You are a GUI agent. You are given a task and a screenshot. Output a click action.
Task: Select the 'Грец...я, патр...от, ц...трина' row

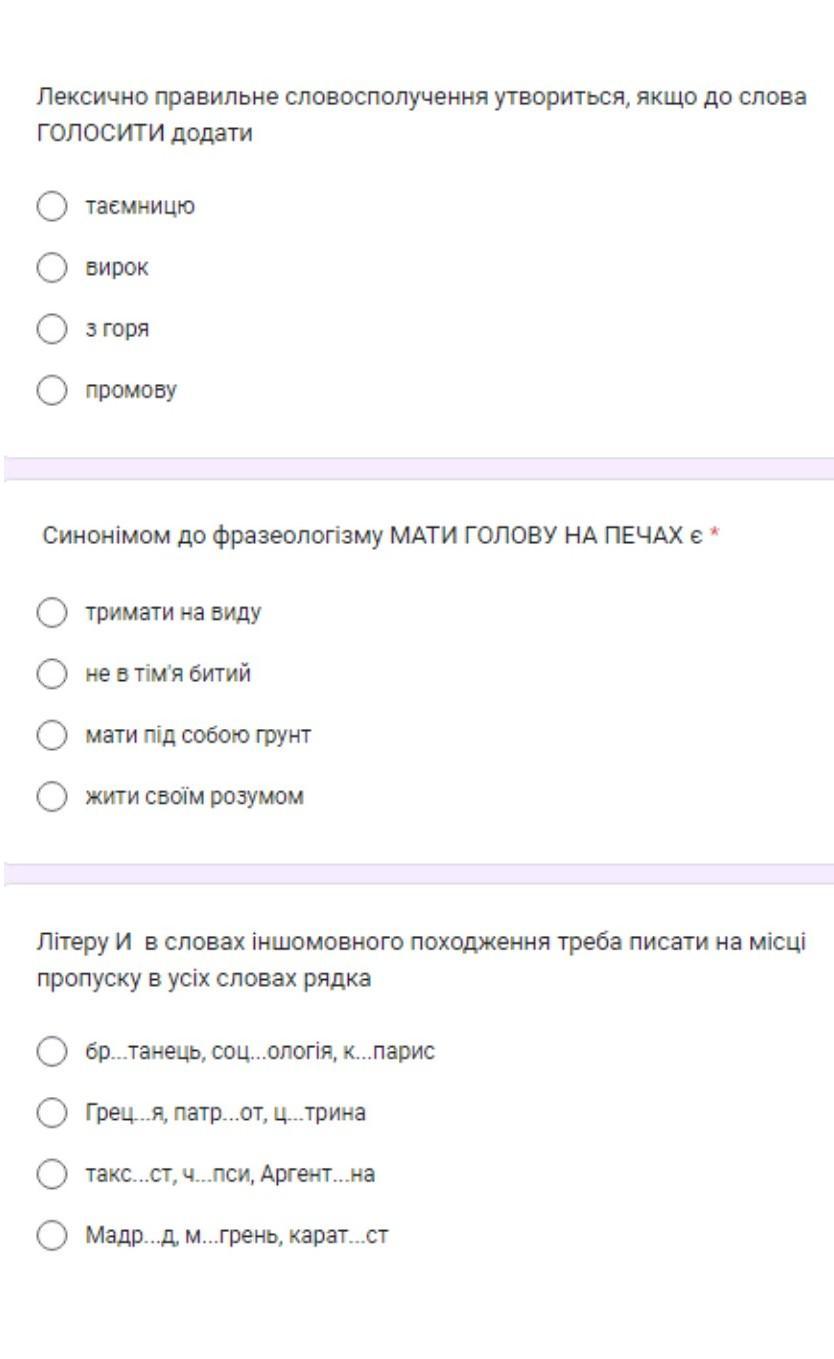pos(50,1113)
